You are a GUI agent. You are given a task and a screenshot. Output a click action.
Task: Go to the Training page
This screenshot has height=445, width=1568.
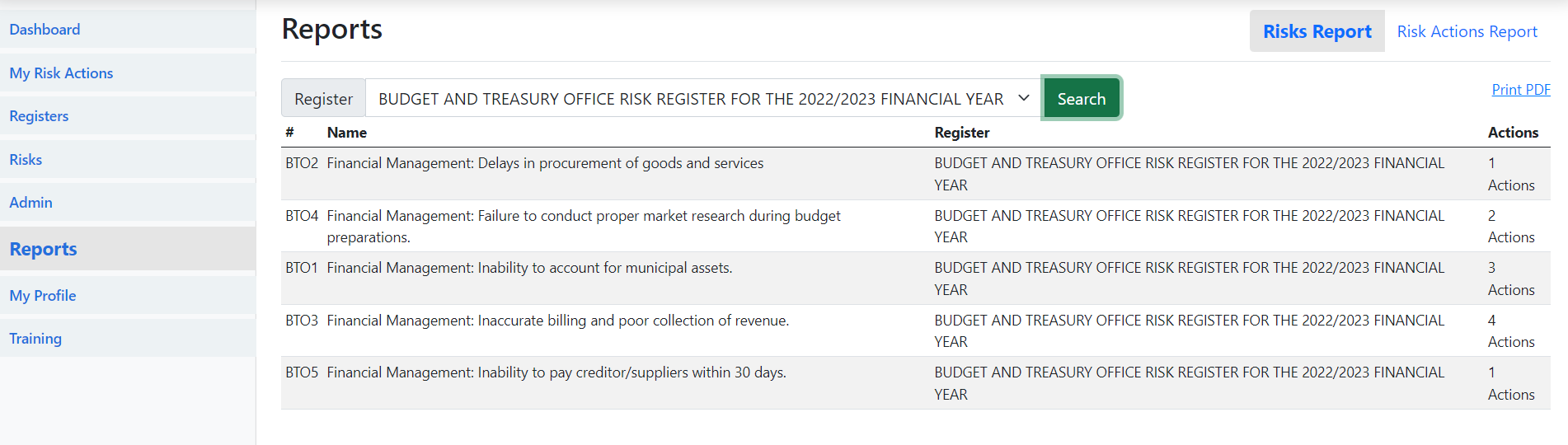35,339
